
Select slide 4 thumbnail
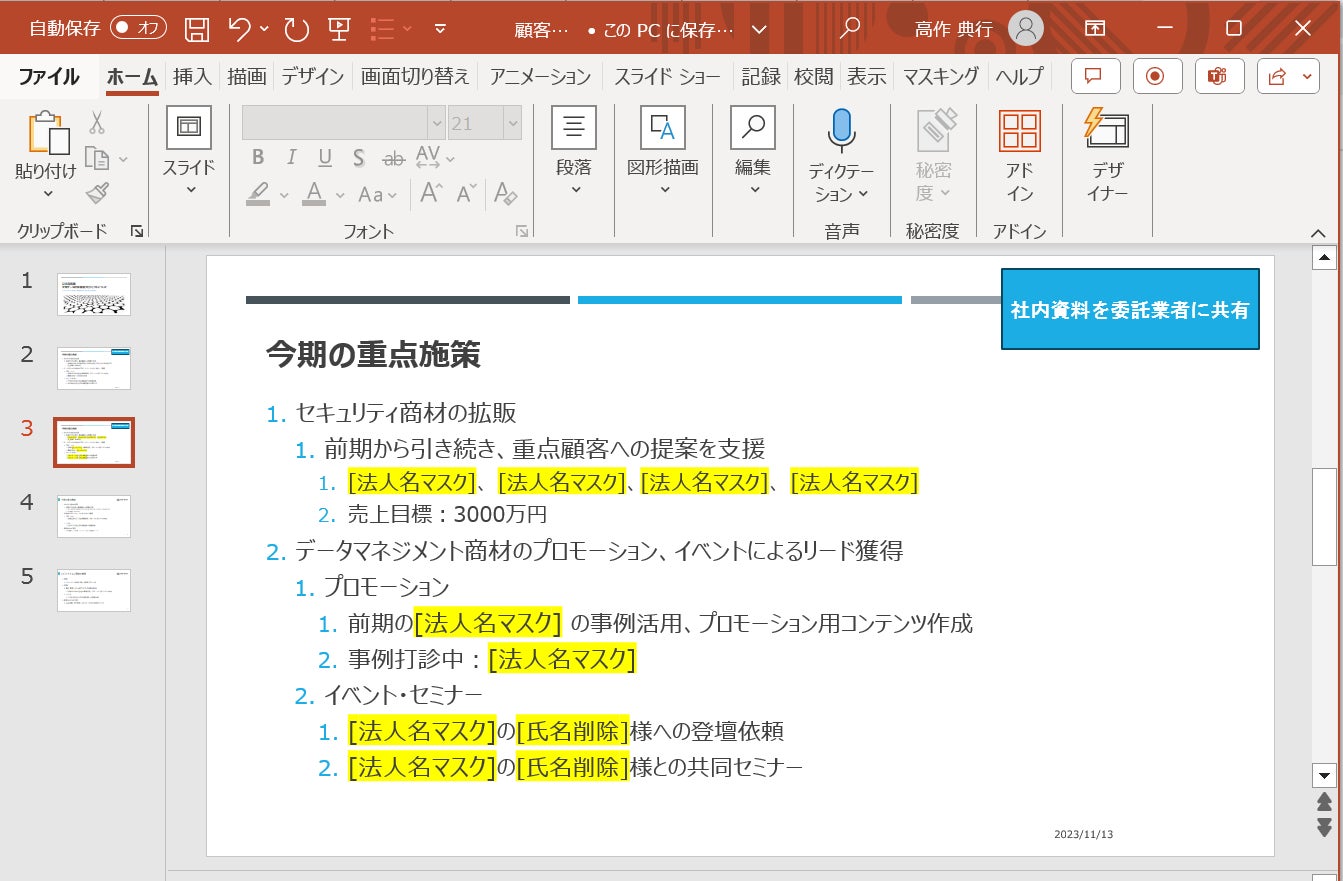(93, 516)
